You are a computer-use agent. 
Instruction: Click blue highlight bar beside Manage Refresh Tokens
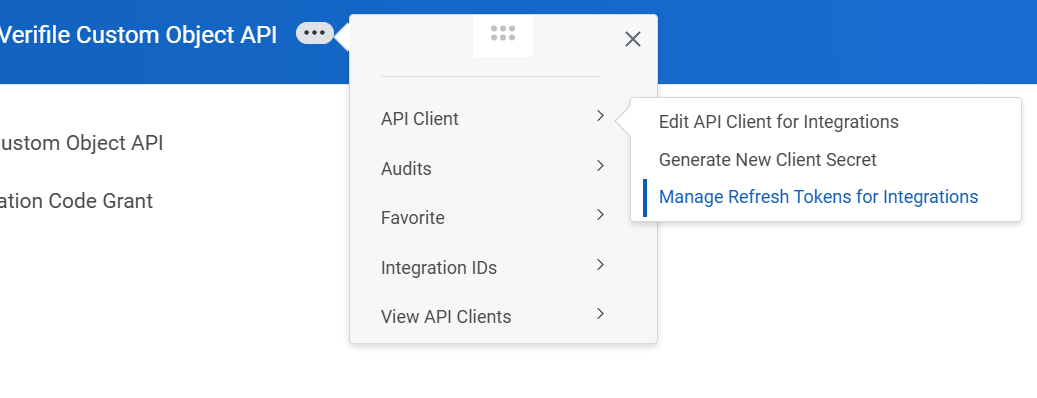[x=645, y=198]
